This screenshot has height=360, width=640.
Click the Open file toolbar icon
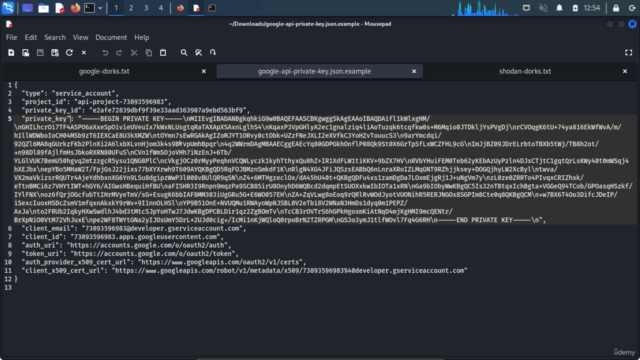25,53
